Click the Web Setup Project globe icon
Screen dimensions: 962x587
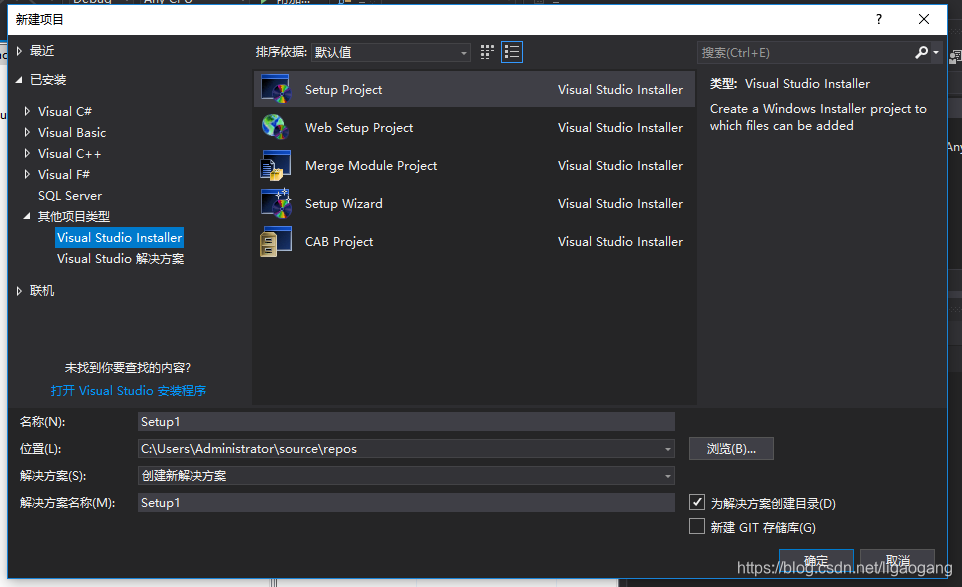(275, 127)
